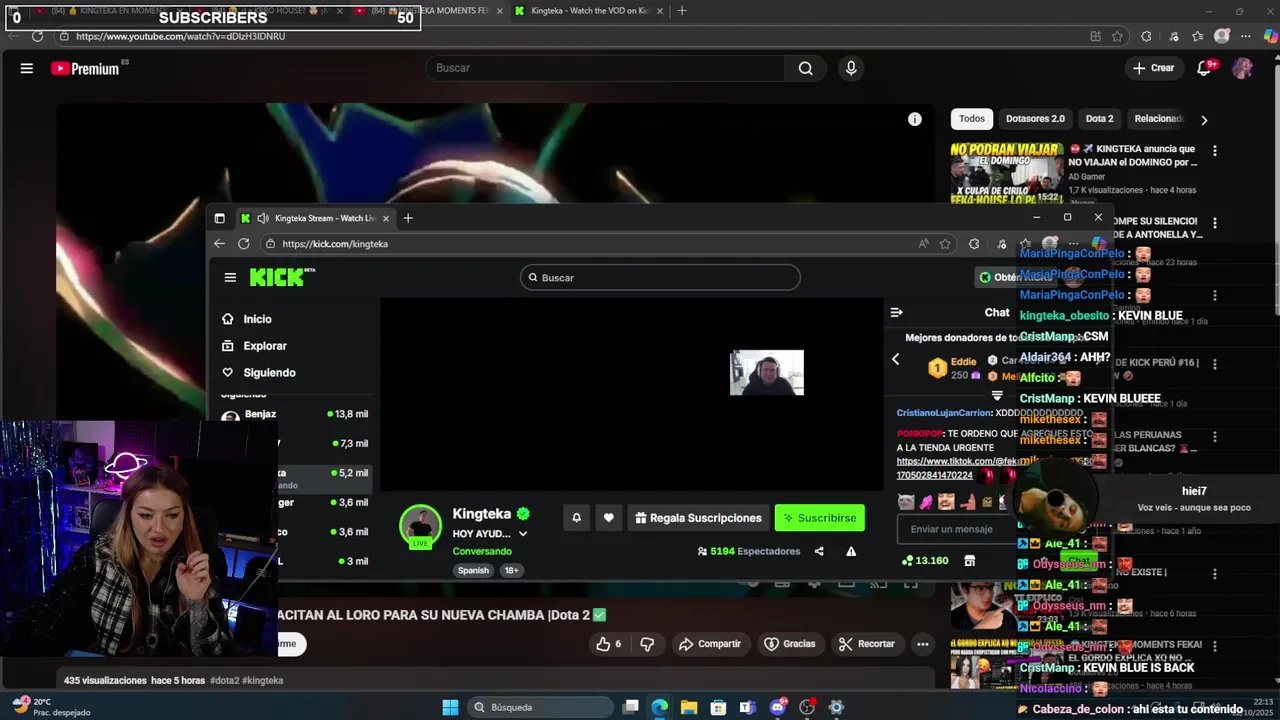
Task: Select the Todos filter chip
Action: click(972, 119)
